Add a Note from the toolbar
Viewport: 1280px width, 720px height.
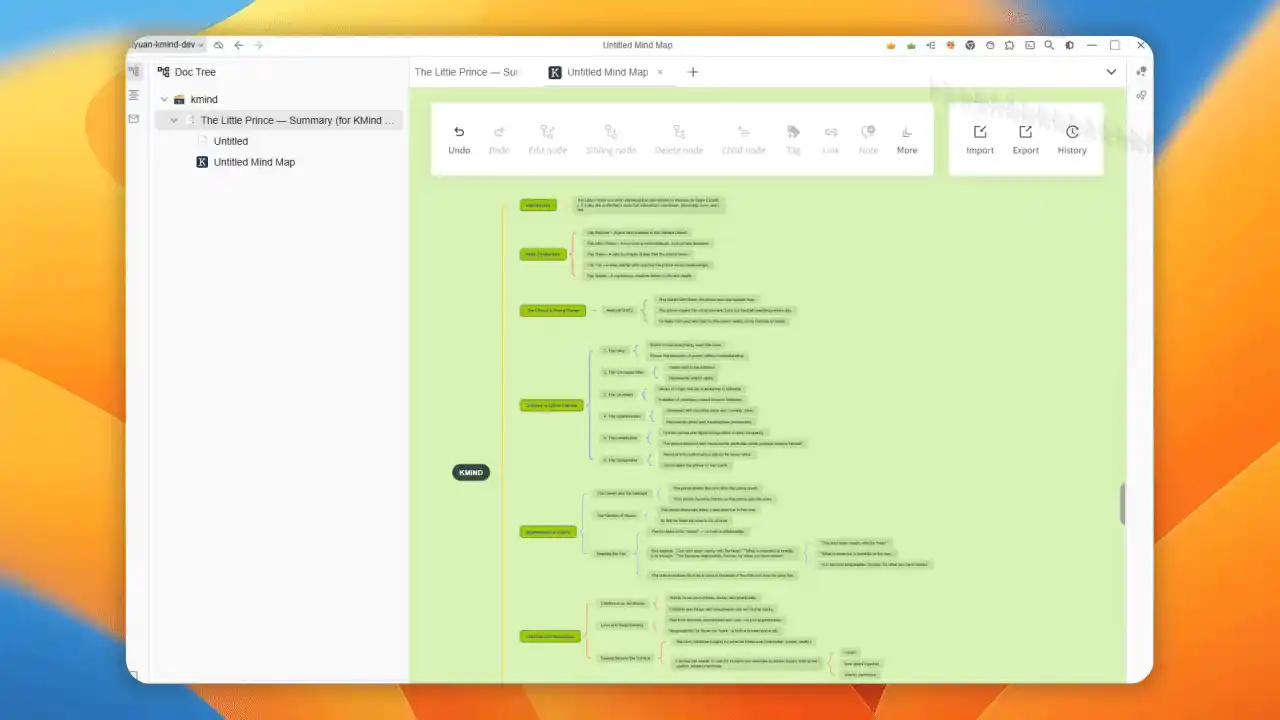tap(869, 139)
